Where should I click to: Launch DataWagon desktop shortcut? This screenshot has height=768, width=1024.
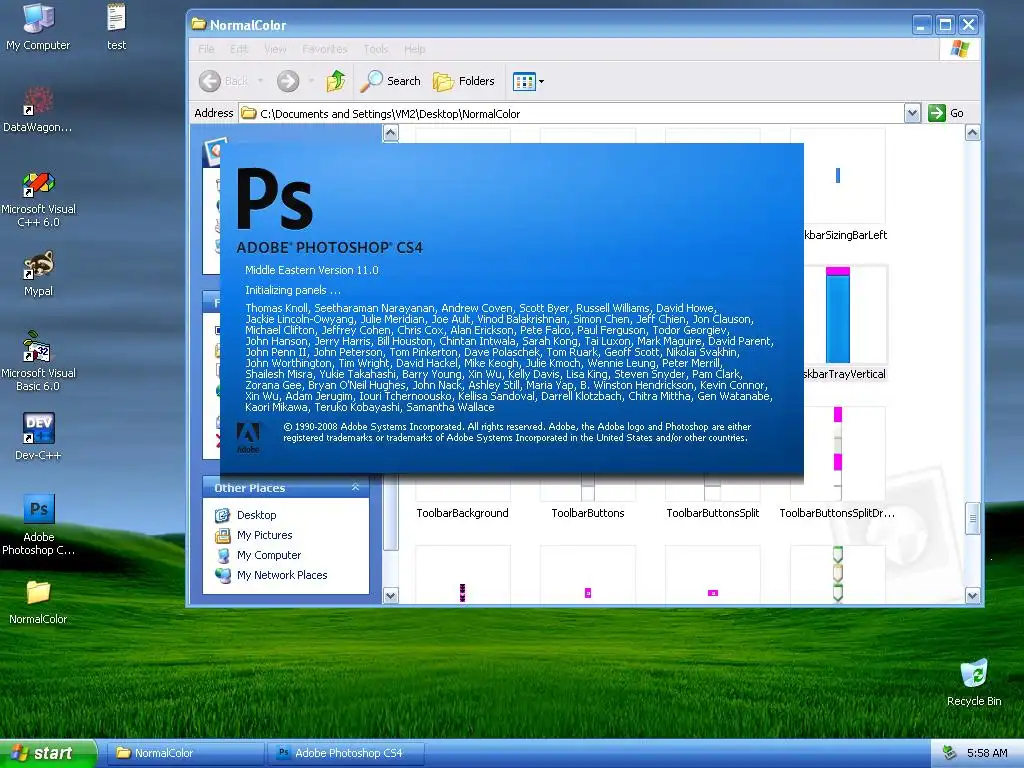click(38, 108)
